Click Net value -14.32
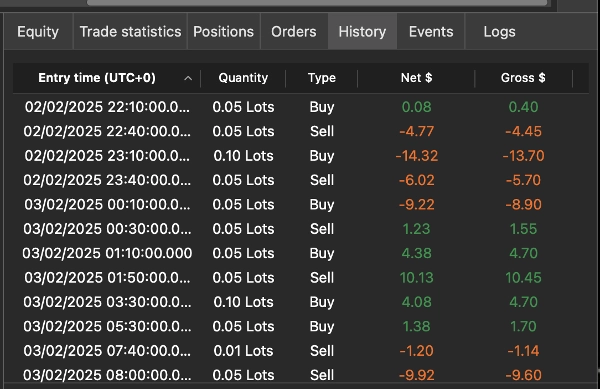The width and height of the screenshot is (600, 389). (416, 156)
